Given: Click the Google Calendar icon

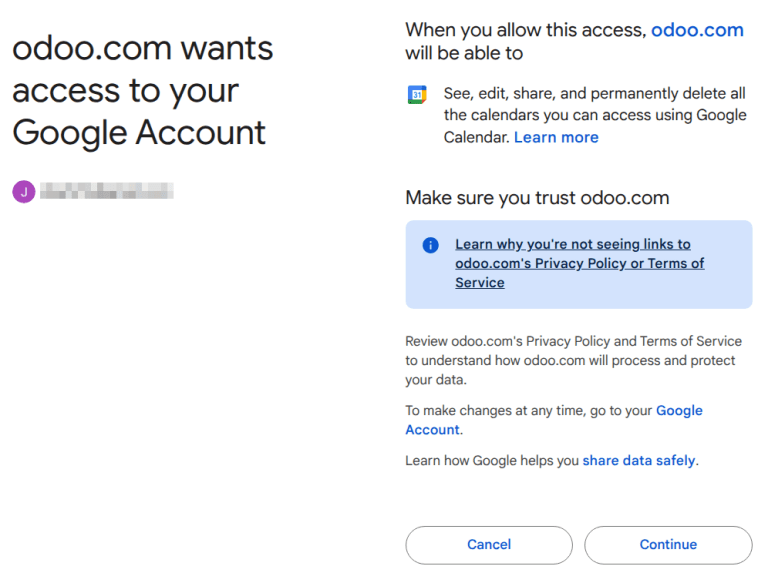Looking at the screenshot, I should (x=418, y=95).
